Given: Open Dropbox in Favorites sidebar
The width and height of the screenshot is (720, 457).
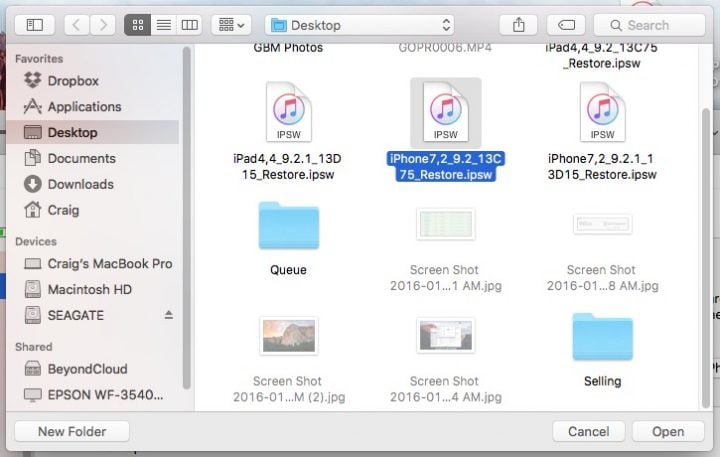Looking at the screenshot, I should 92,81.
